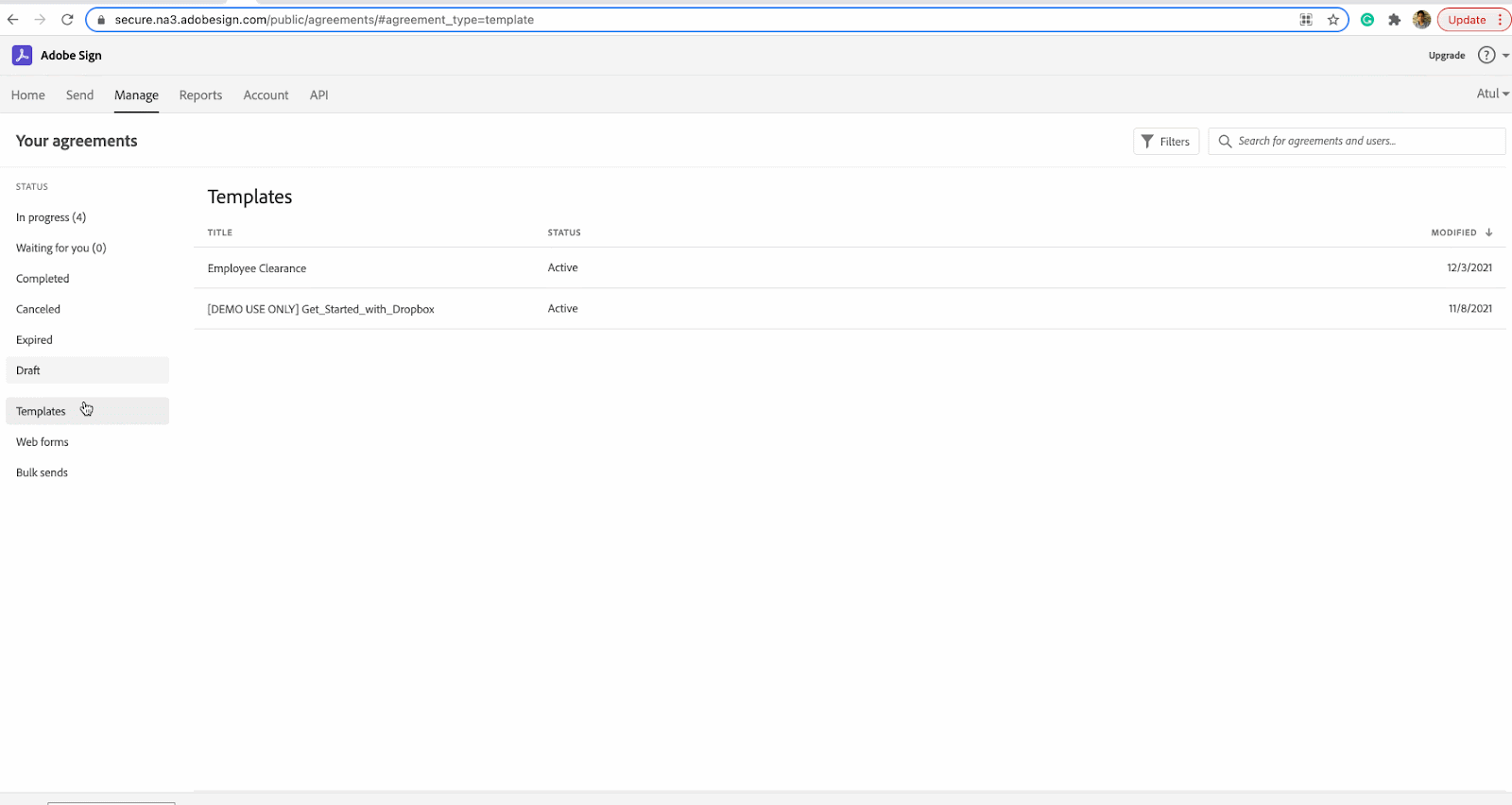Select the Canceled status filter
Image resolution: width=1512 pixels, height=805 pixels.
(38, 310)
